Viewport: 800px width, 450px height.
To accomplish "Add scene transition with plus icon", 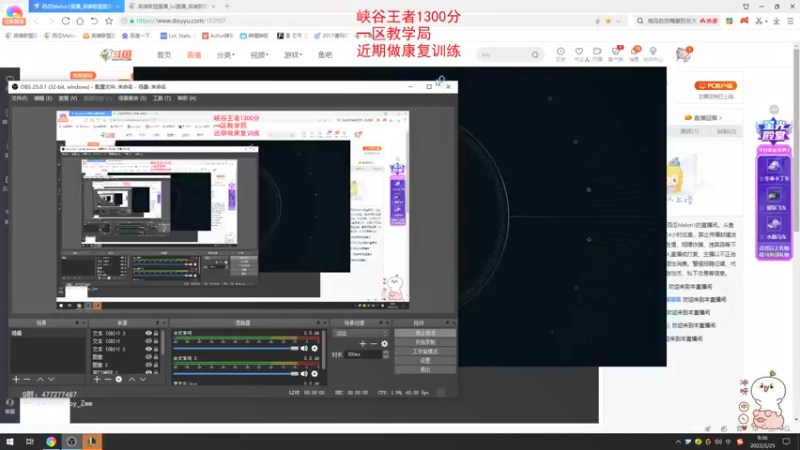I will coord(363,344).
